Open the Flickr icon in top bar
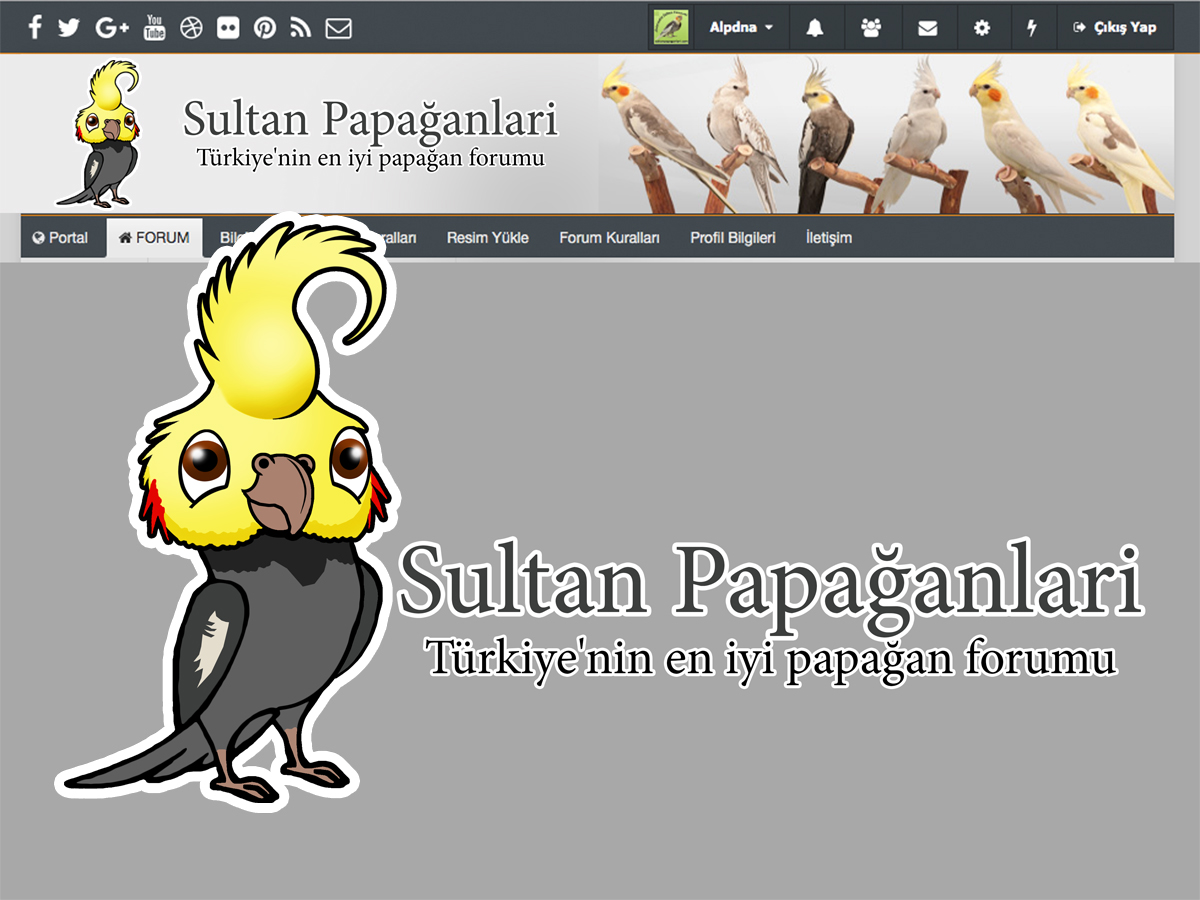 click(228, 27)
